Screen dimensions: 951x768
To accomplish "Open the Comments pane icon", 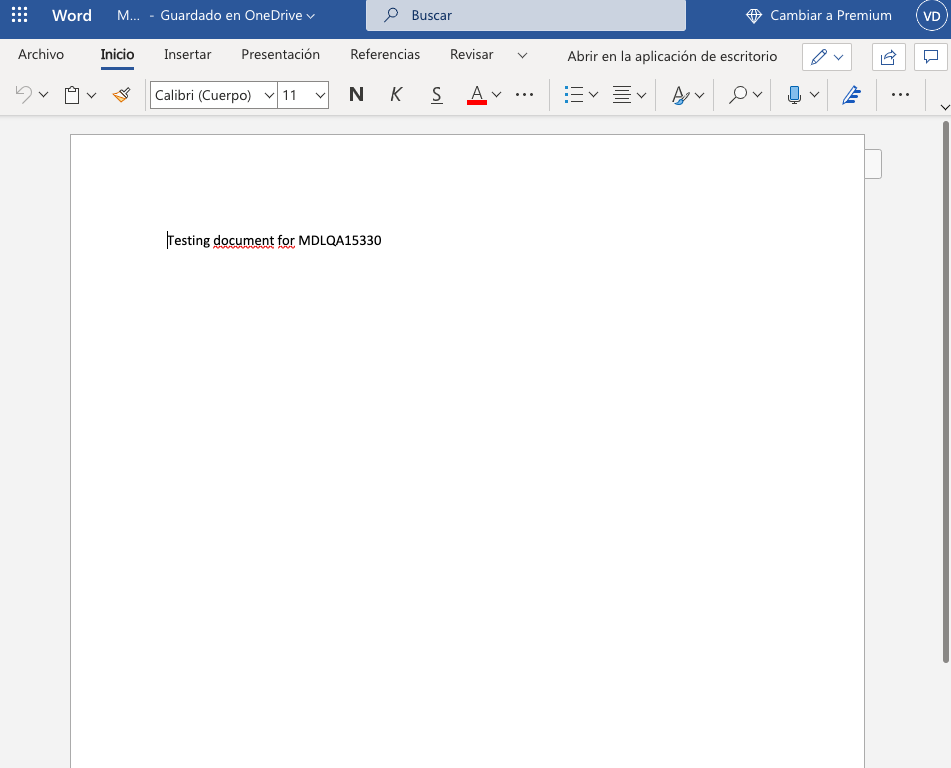I will (x=931, y=57).
